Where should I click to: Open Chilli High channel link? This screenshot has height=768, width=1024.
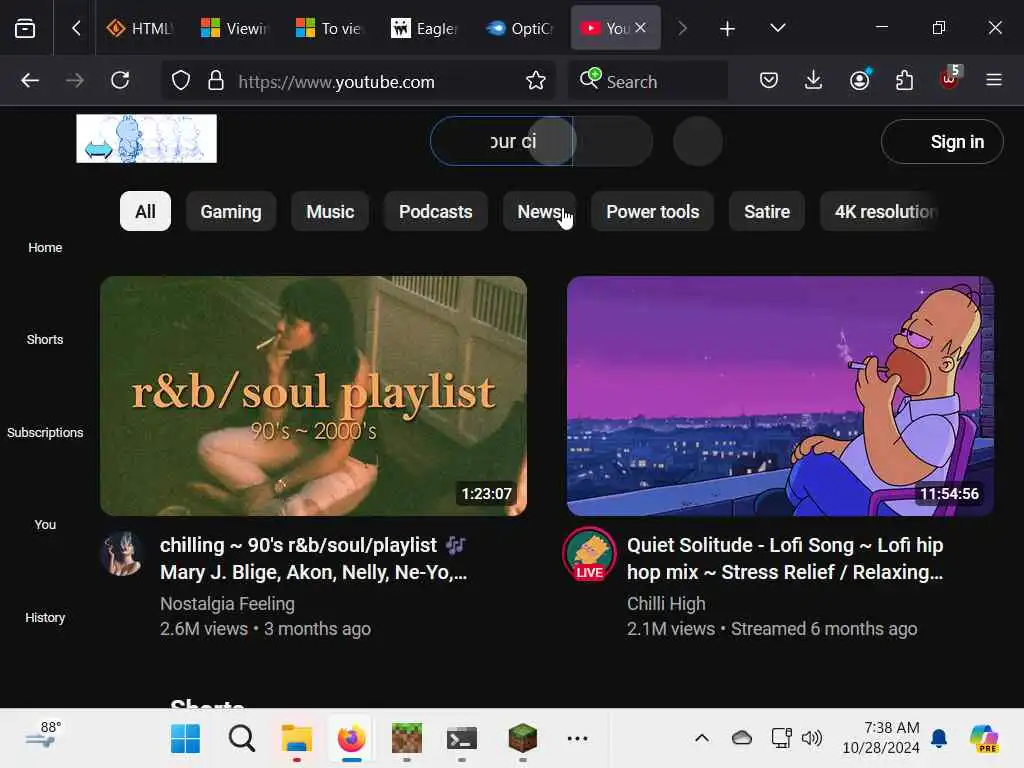[x=666, y=603]
